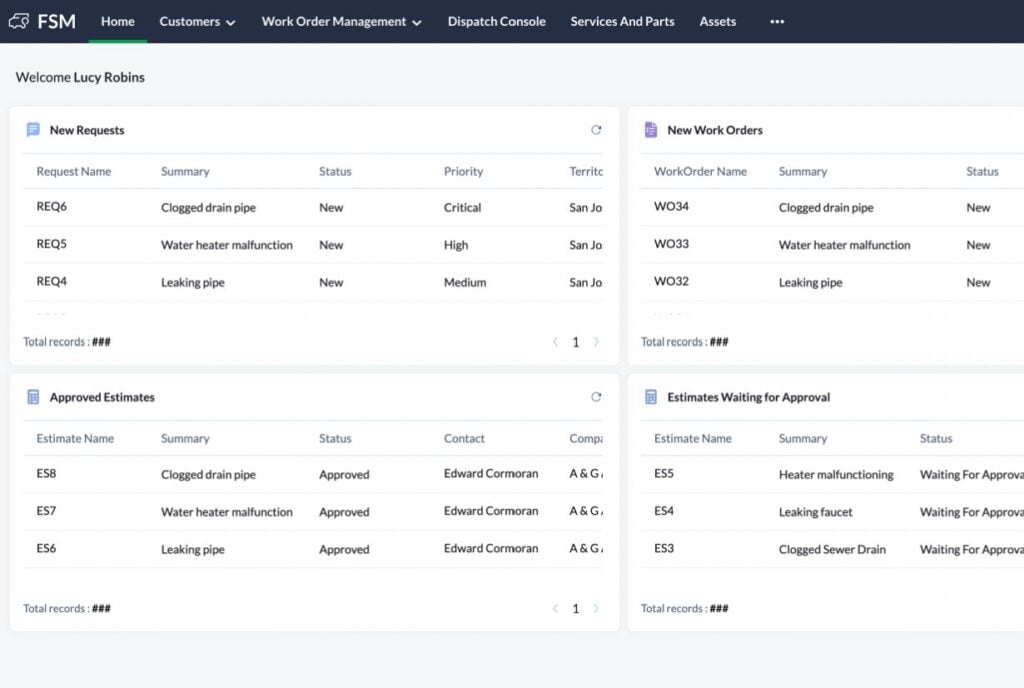Open the Home tab
This screenshot has height=688, width=1024.
118,22
